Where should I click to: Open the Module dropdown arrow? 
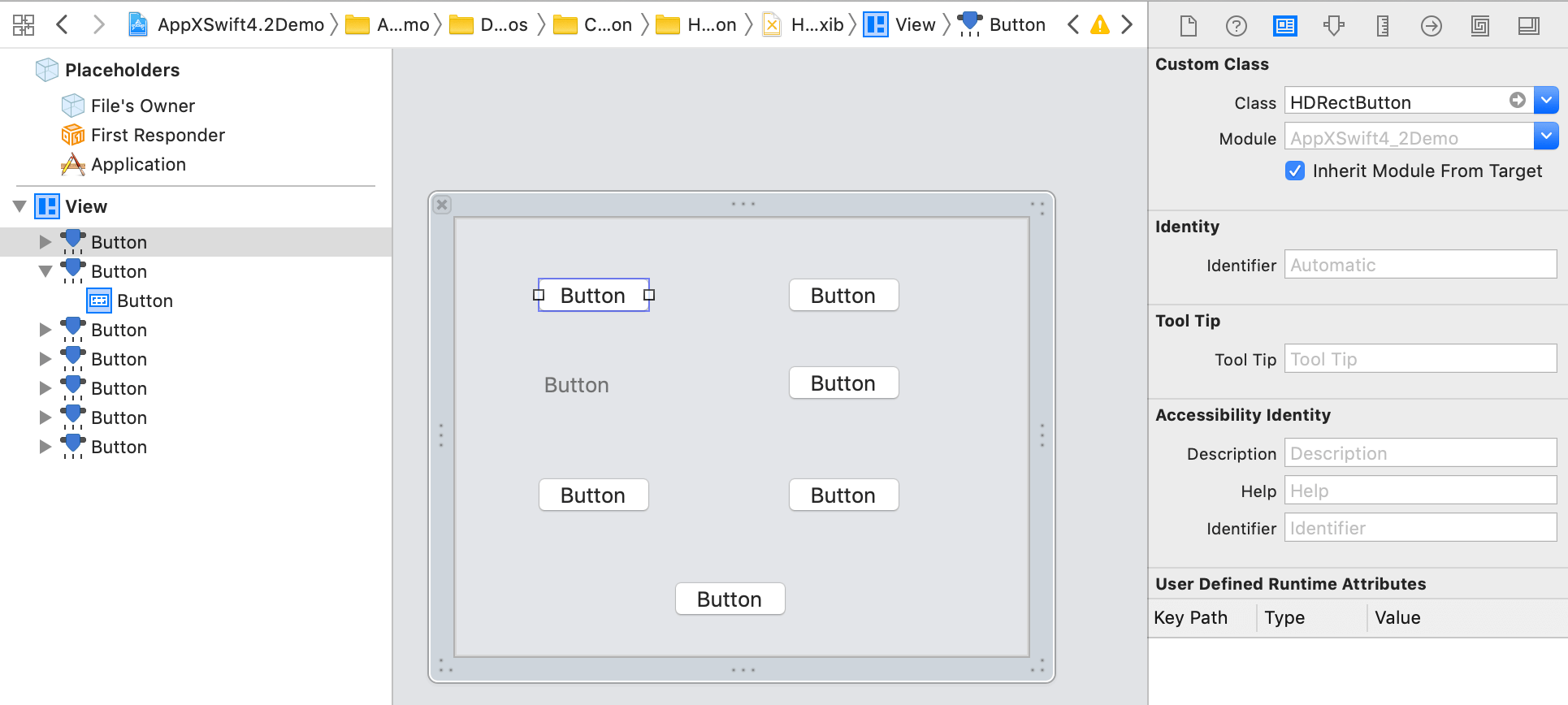tap(1546, 136)
